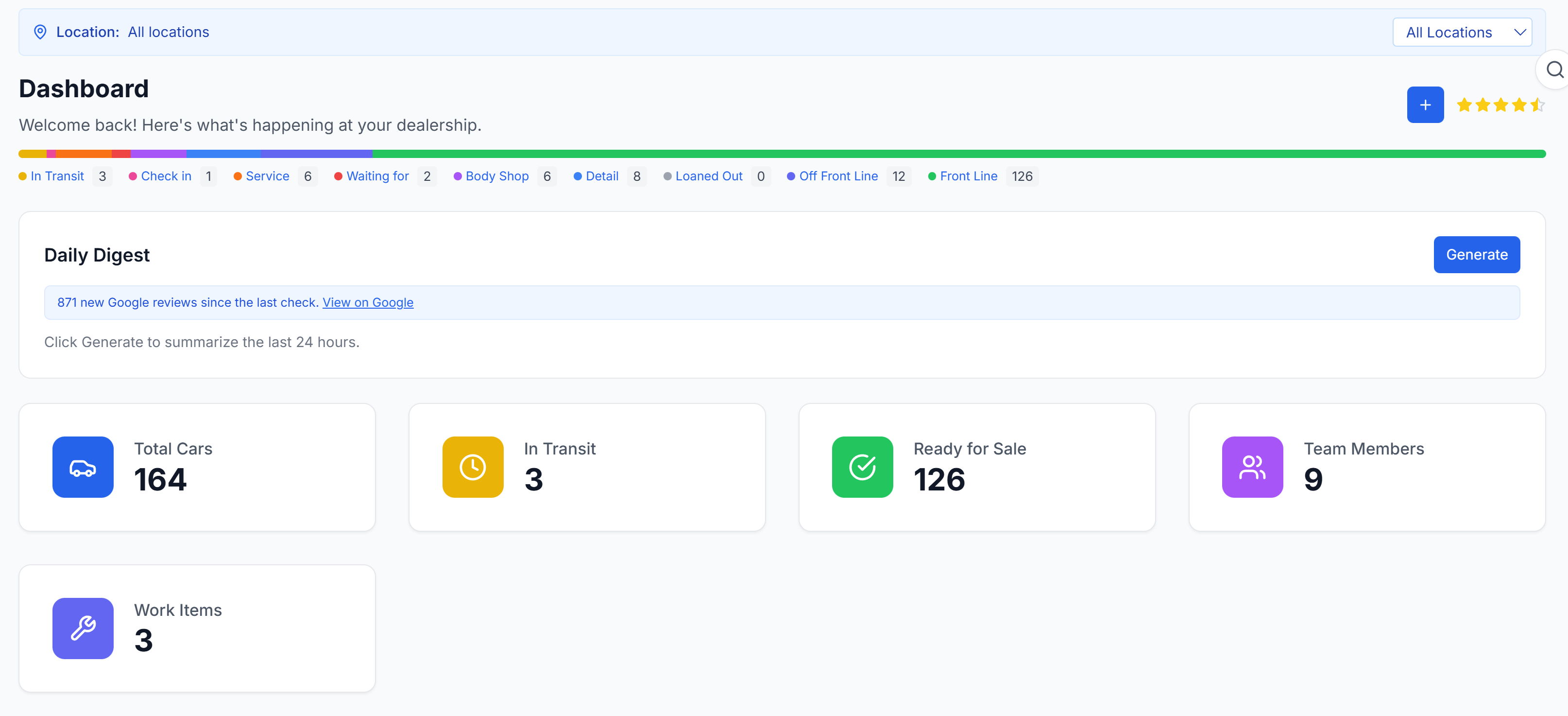Select the Off Front Line status filter
Image resolution: width=1568 pixels, height=716 pixels.
(838, 176)
